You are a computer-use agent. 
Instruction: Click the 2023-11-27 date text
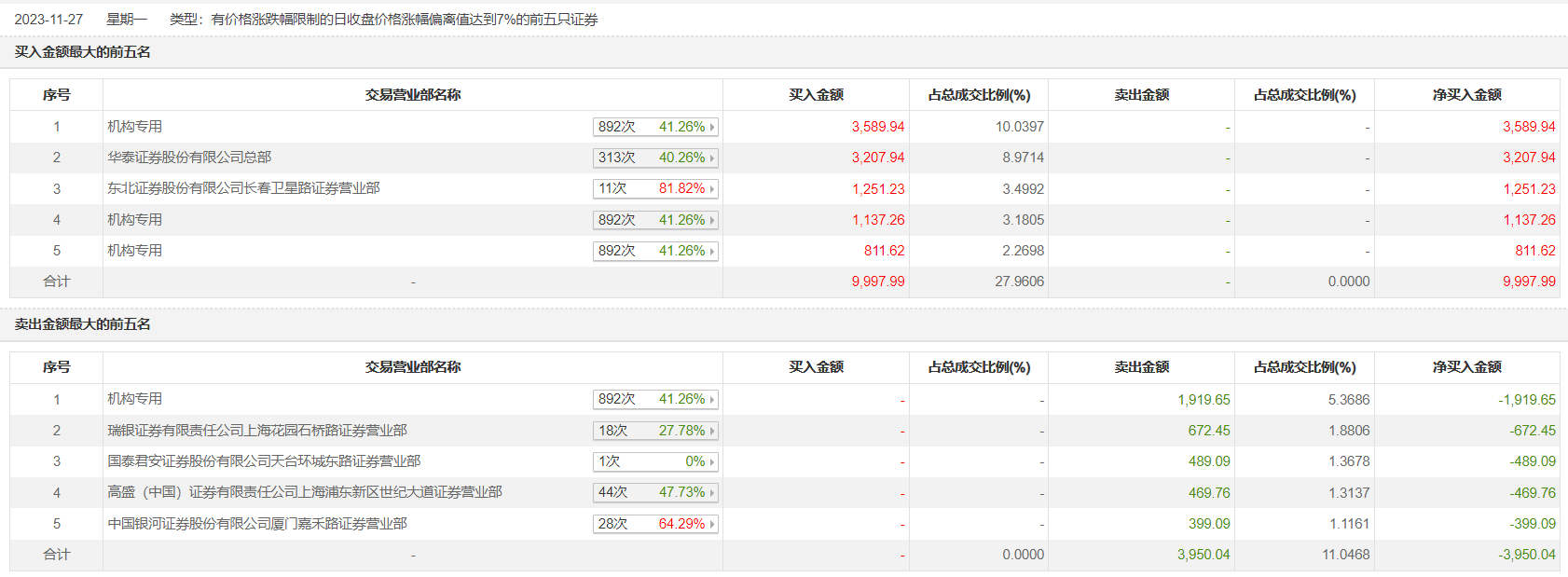(x=48, y=20)
